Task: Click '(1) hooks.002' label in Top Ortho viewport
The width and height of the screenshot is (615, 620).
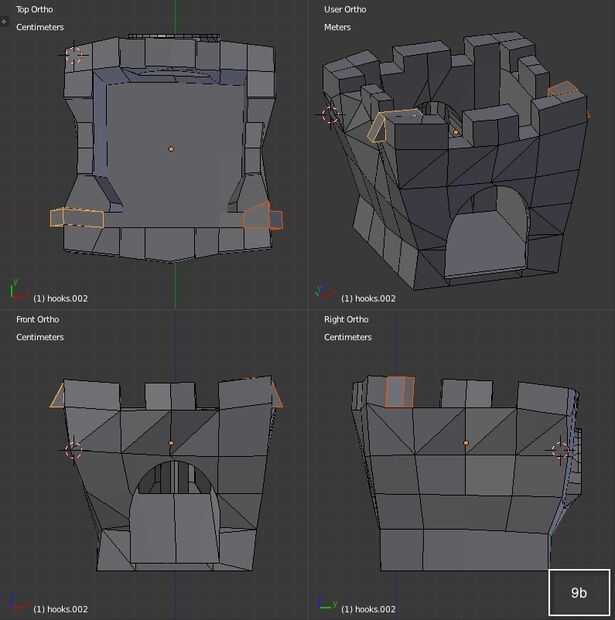Action: point(61,299)
